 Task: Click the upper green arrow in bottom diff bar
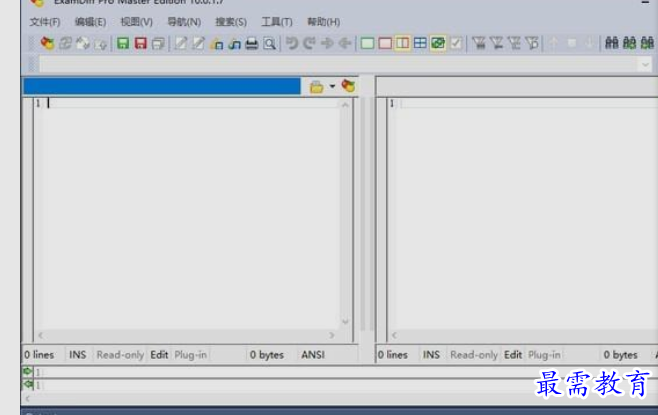pyautogui.click(x=28, y=371)
